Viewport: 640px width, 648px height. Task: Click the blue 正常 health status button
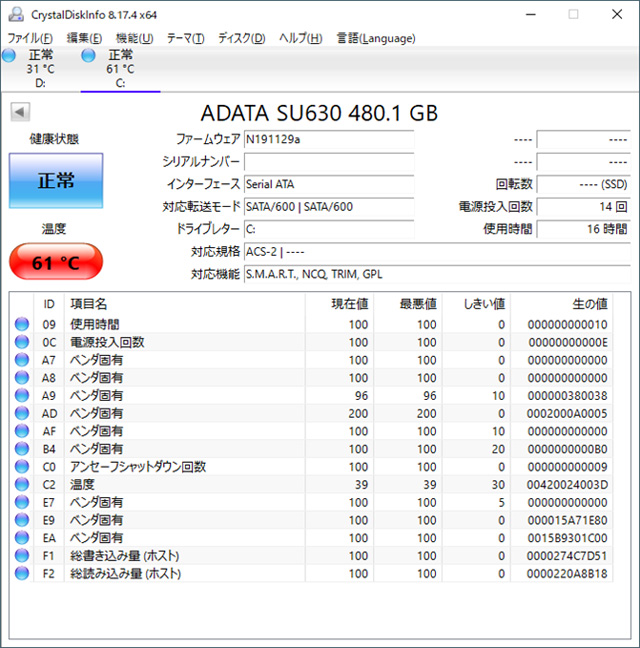tap(56, 181)
